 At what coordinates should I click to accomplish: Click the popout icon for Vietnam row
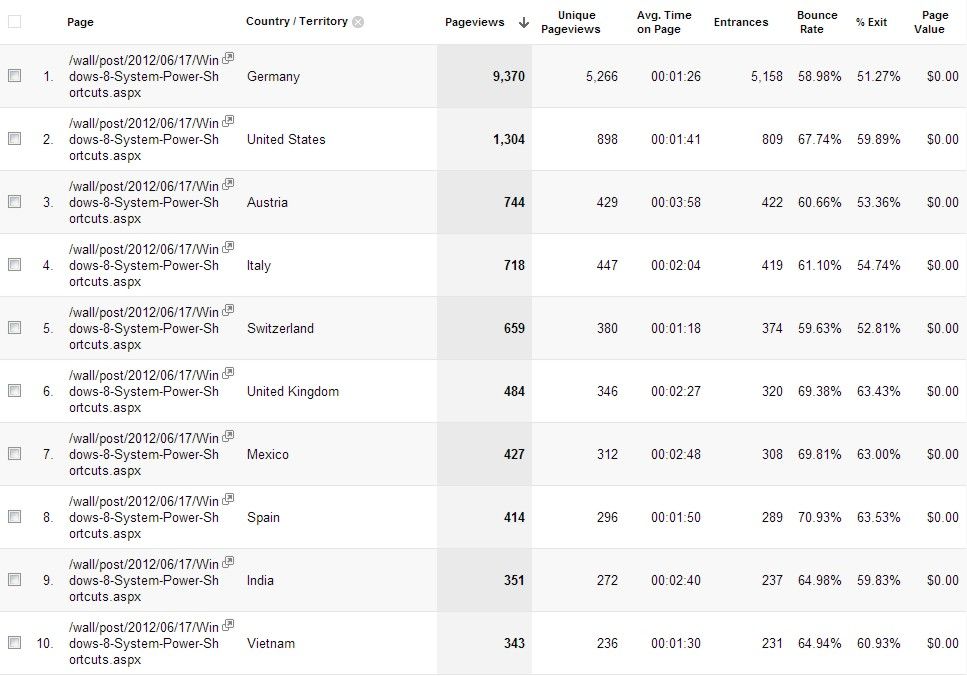(x=228, y=625)
